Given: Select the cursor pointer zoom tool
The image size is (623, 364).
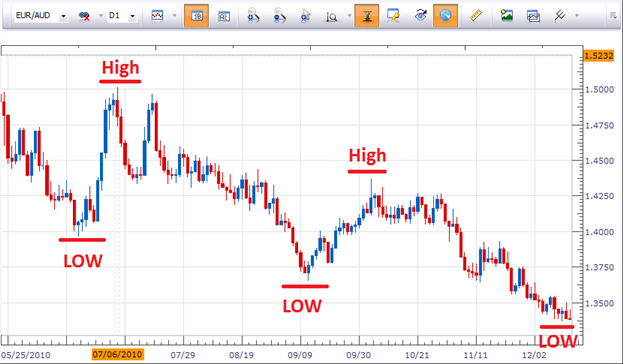Looking at the screenshot, I should (305, 15).
